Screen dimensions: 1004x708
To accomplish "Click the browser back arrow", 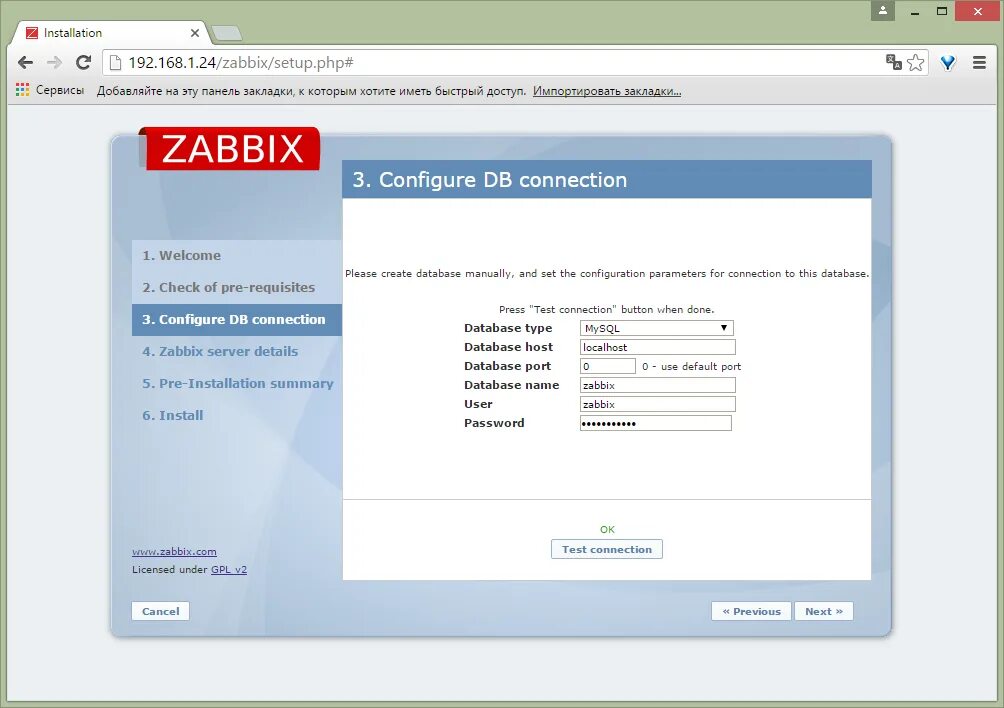I will pyautogui.click(x=26, y=63).
